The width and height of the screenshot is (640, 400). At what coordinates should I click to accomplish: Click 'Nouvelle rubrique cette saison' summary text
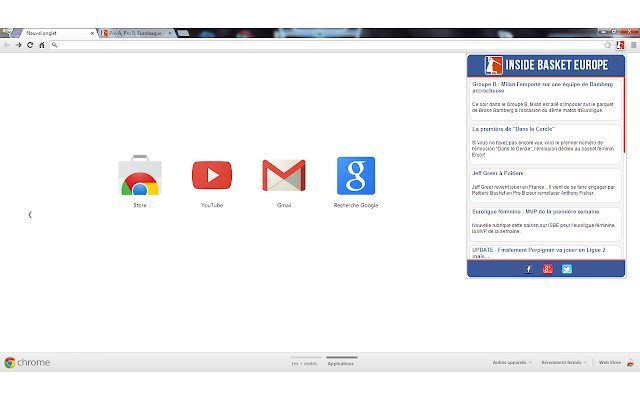(x=543, y=228)
